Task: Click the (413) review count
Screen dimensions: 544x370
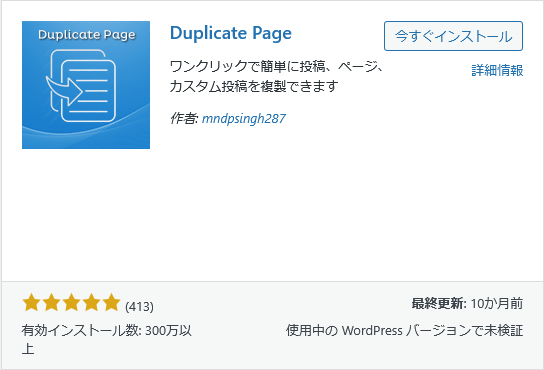Action: (139, 306)
